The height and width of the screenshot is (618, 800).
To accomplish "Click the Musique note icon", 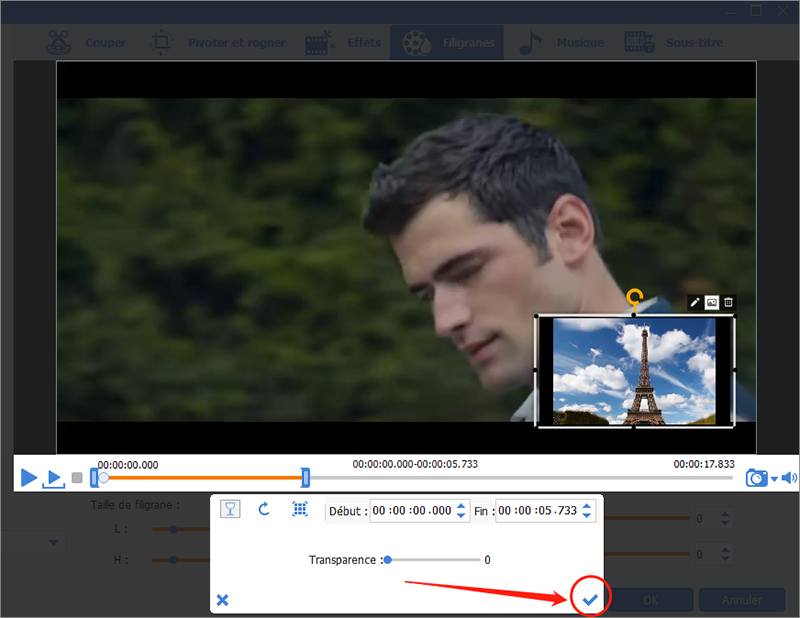I will (530, 43).
